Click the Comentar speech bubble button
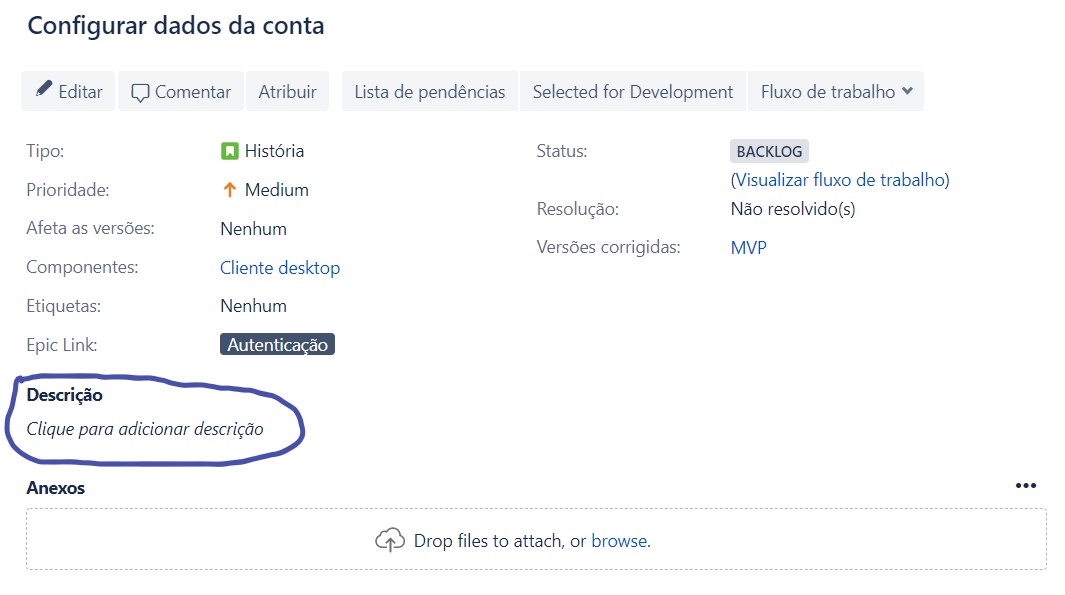Viewport: 1065px width, 595px height. (x=181, y=91)
